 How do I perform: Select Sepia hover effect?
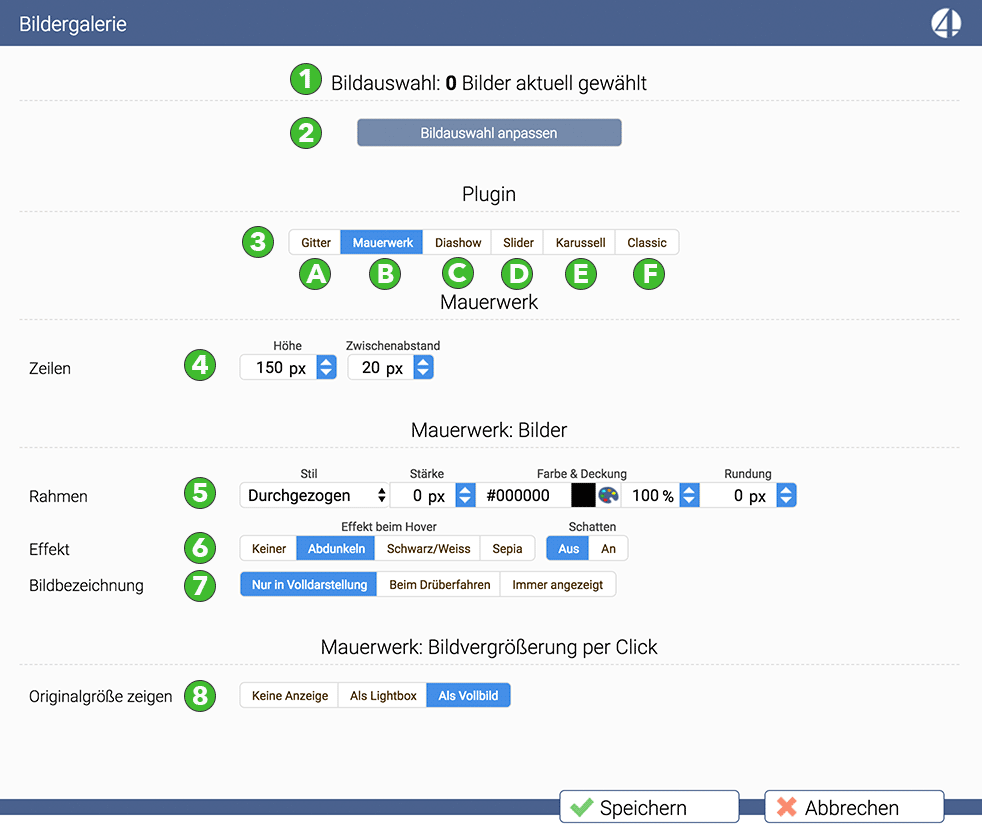click(507, 549)
